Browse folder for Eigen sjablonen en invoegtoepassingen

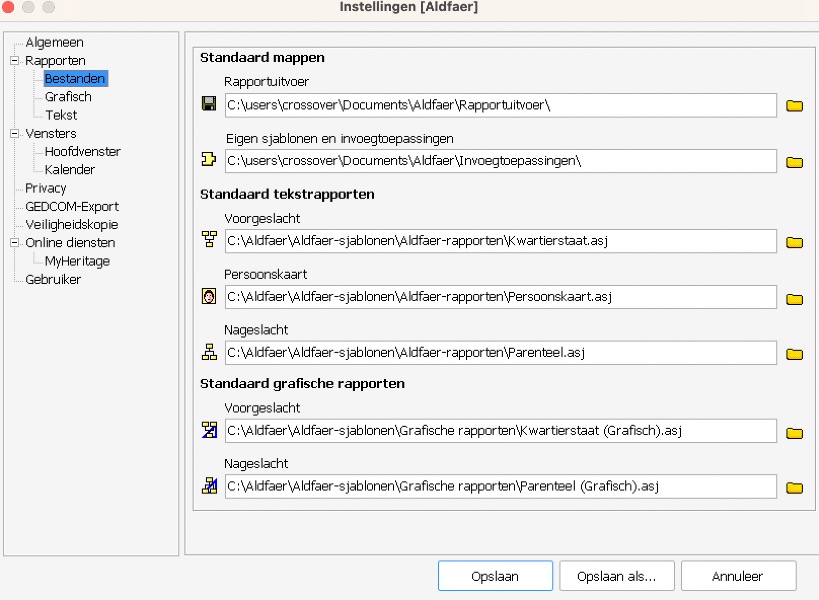tap(794, 162)
